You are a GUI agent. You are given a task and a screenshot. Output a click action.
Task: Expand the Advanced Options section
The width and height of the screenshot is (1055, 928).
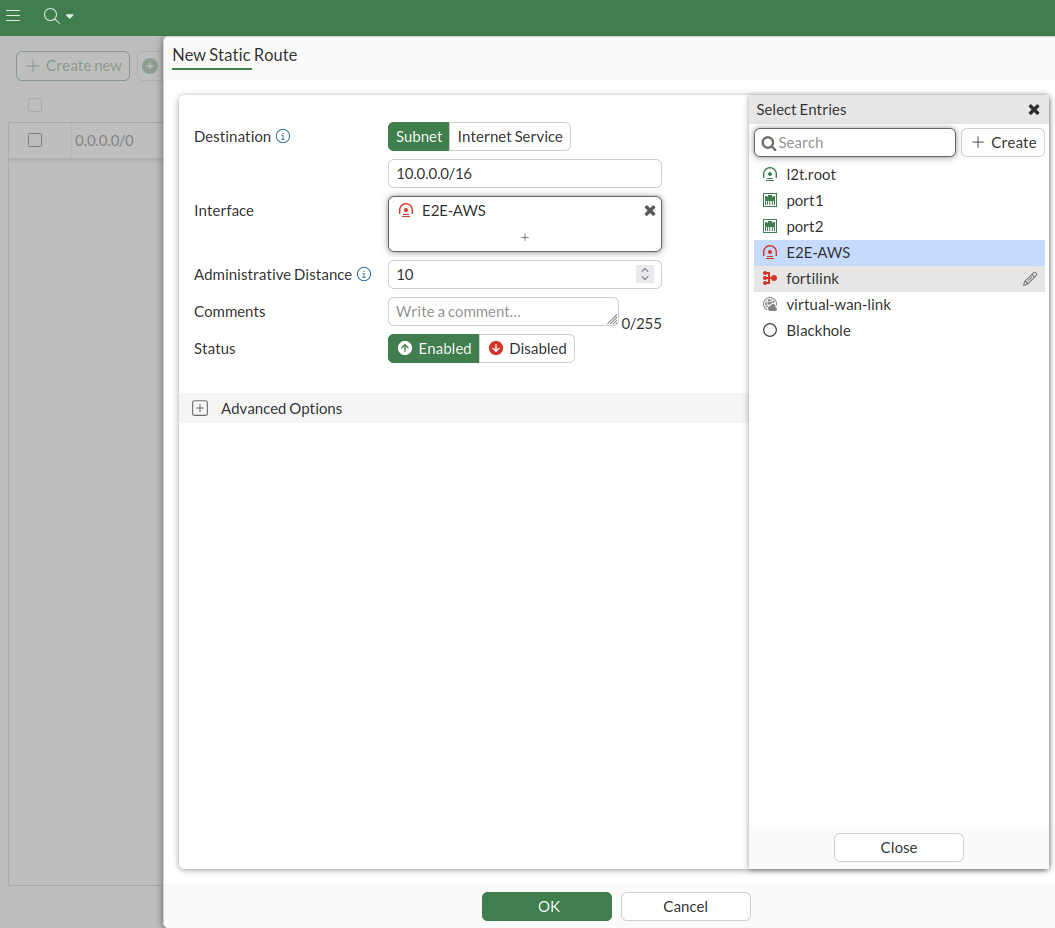[200, 408]
